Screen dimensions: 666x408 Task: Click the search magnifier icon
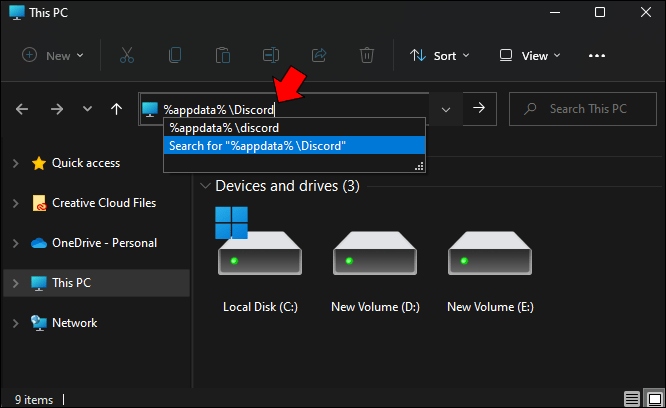tap(530, 109)
